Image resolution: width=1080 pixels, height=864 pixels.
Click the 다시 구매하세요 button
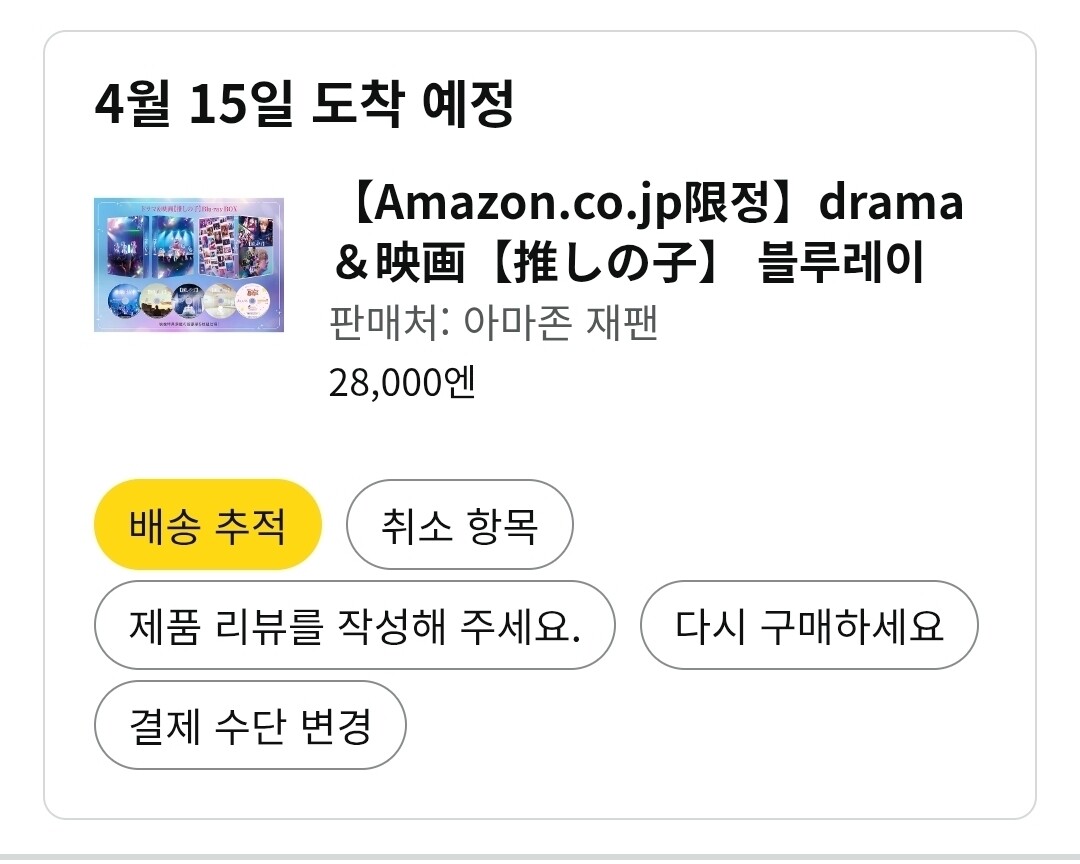point(809,626)
